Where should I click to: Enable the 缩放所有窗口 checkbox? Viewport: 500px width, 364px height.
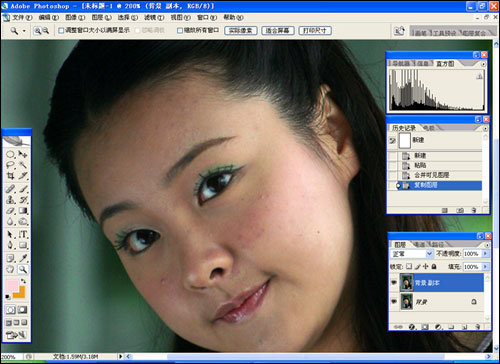180,31
